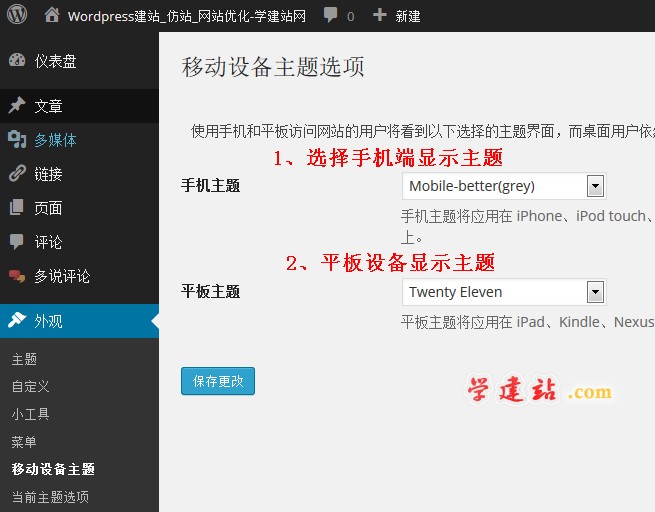655x512 pixels.
Task: Click the 评论 speech bubble icon
Action: [x=17, y=242]
